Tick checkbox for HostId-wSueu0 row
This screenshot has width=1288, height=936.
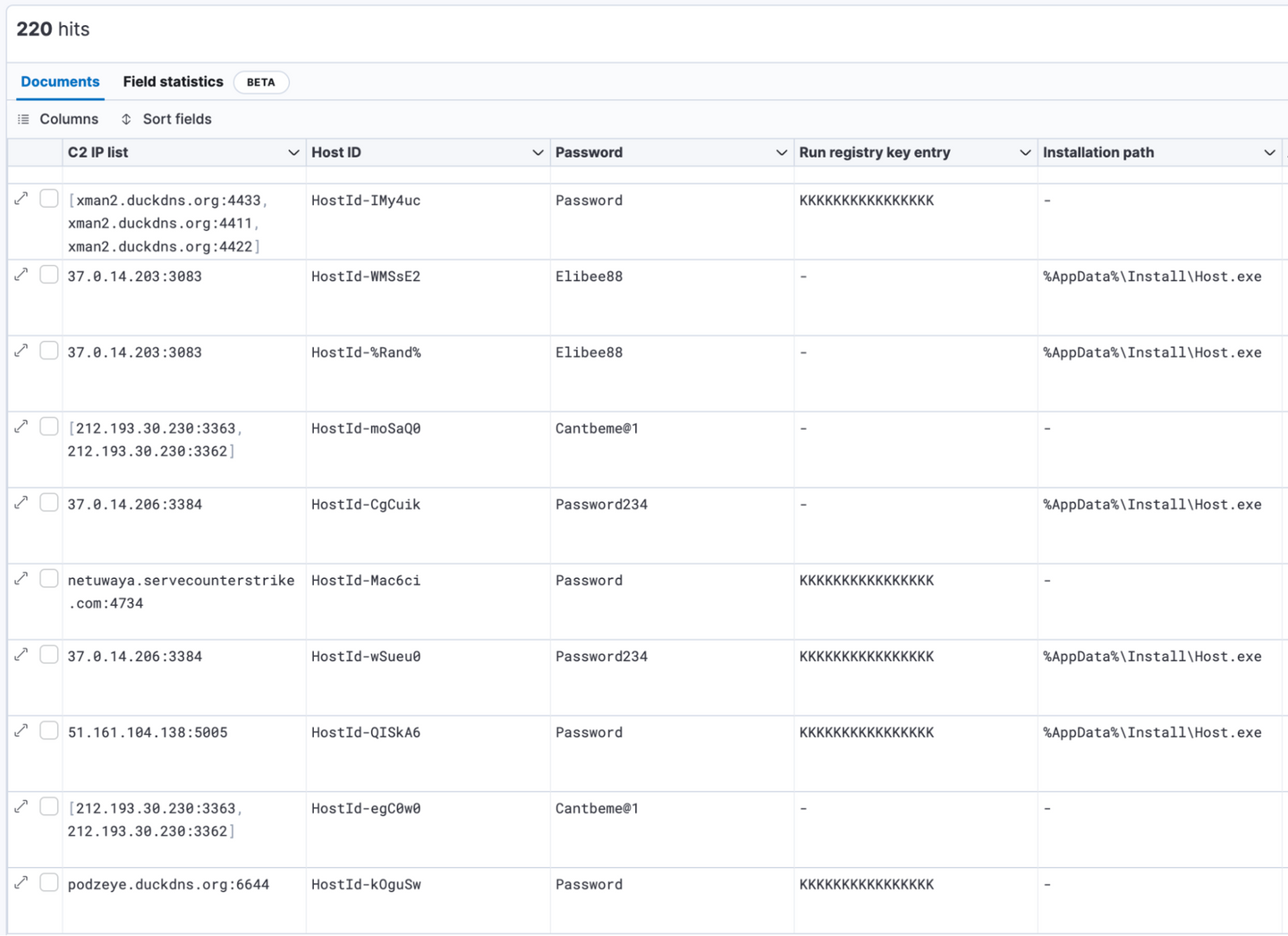pyautogui.click(x=49, y=655)
